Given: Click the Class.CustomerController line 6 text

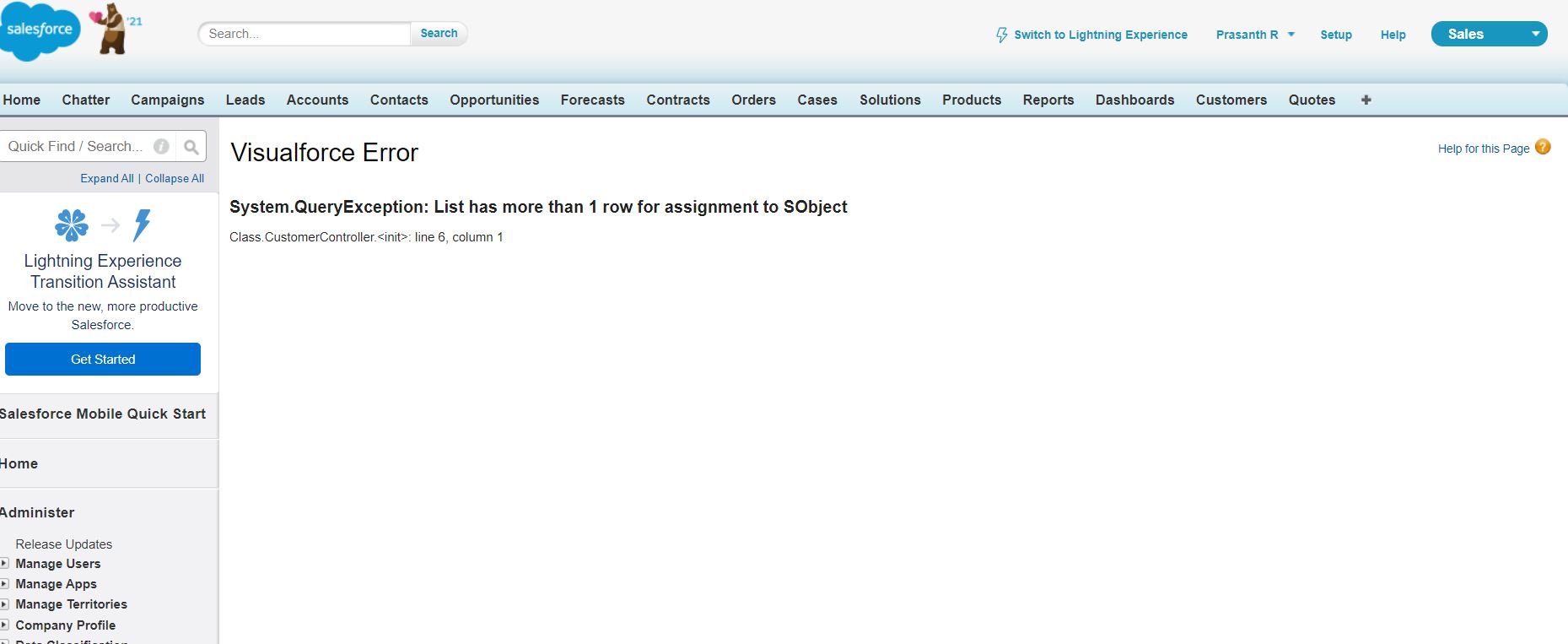Looking at the screenshot, I should coord(366,237).
